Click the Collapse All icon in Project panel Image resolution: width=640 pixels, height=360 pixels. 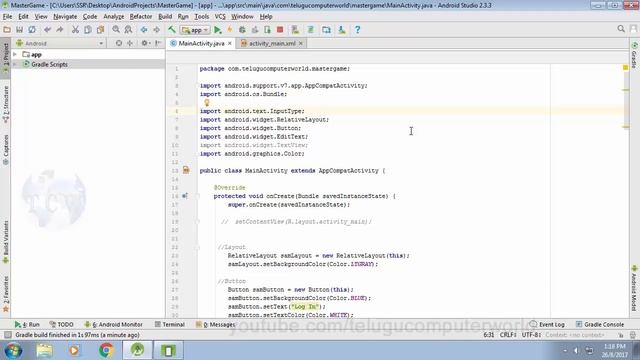pos(130,43)
